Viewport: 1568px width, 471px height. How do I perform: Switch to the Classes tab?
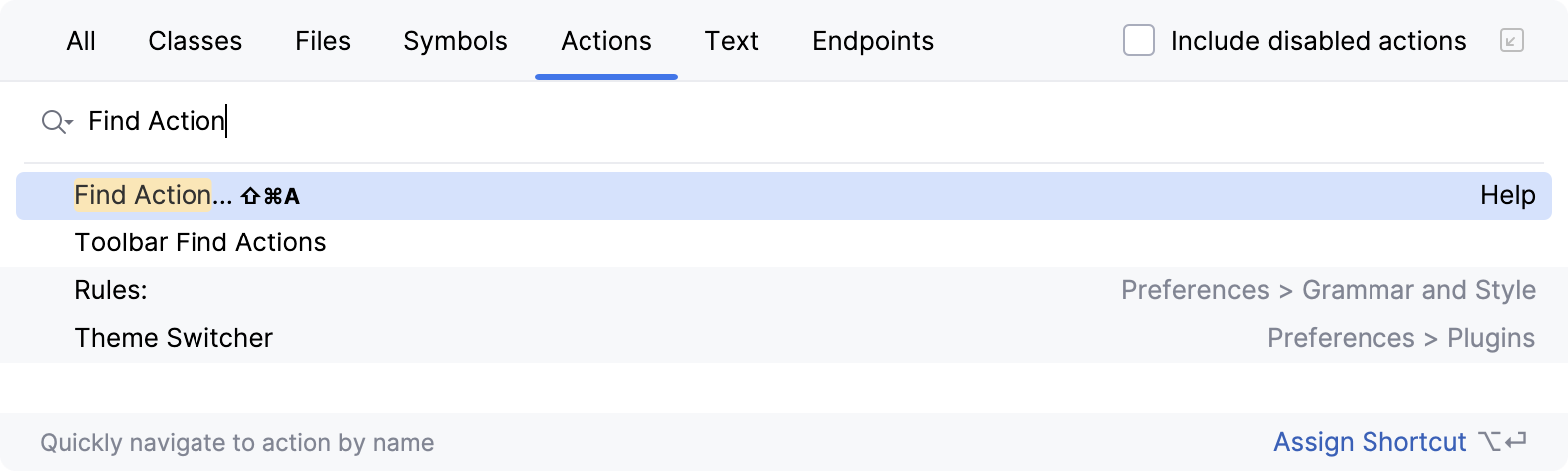point(196,41)
